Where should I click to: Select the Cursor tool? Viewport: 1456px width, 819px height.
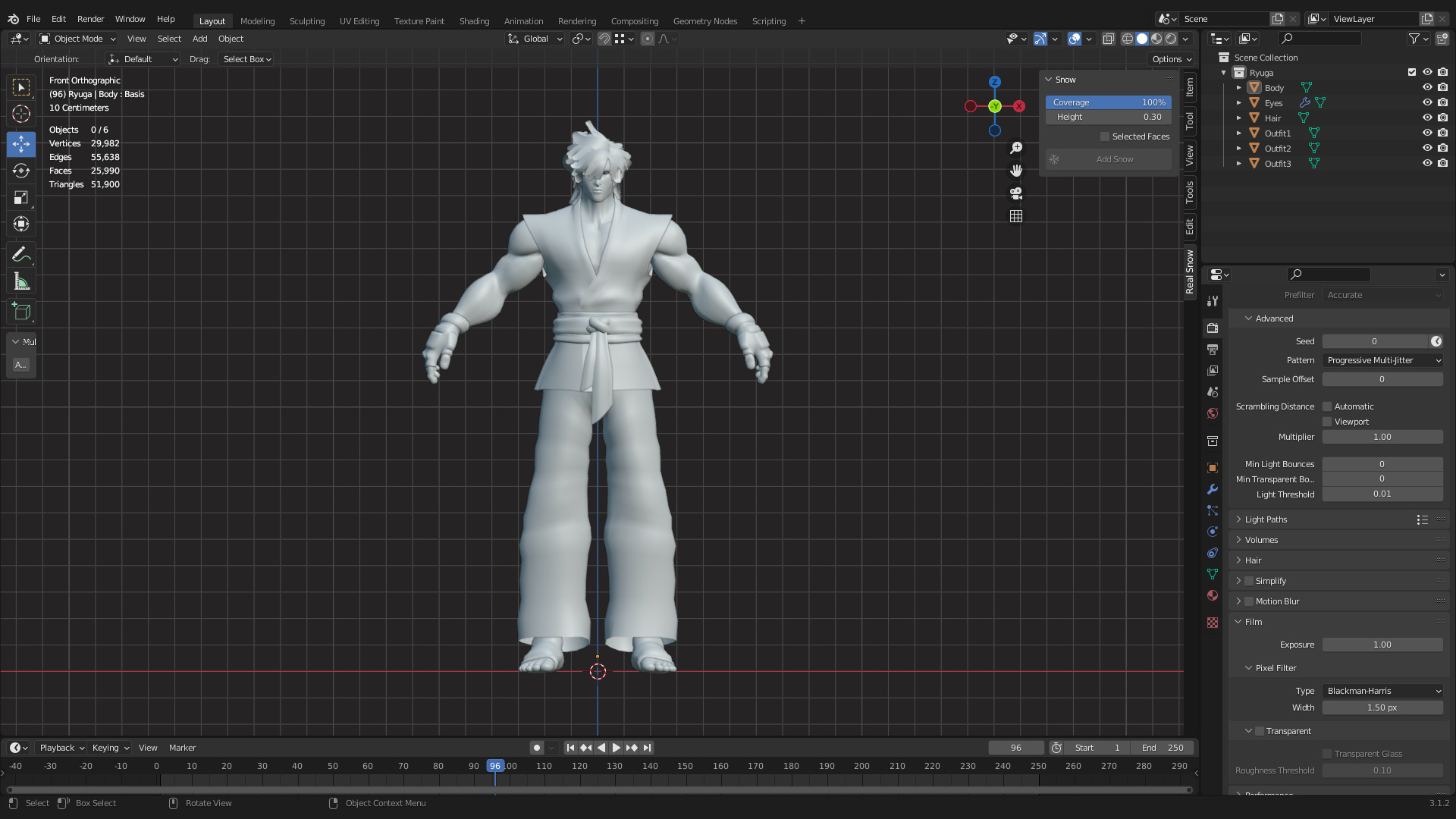[21, 114]
